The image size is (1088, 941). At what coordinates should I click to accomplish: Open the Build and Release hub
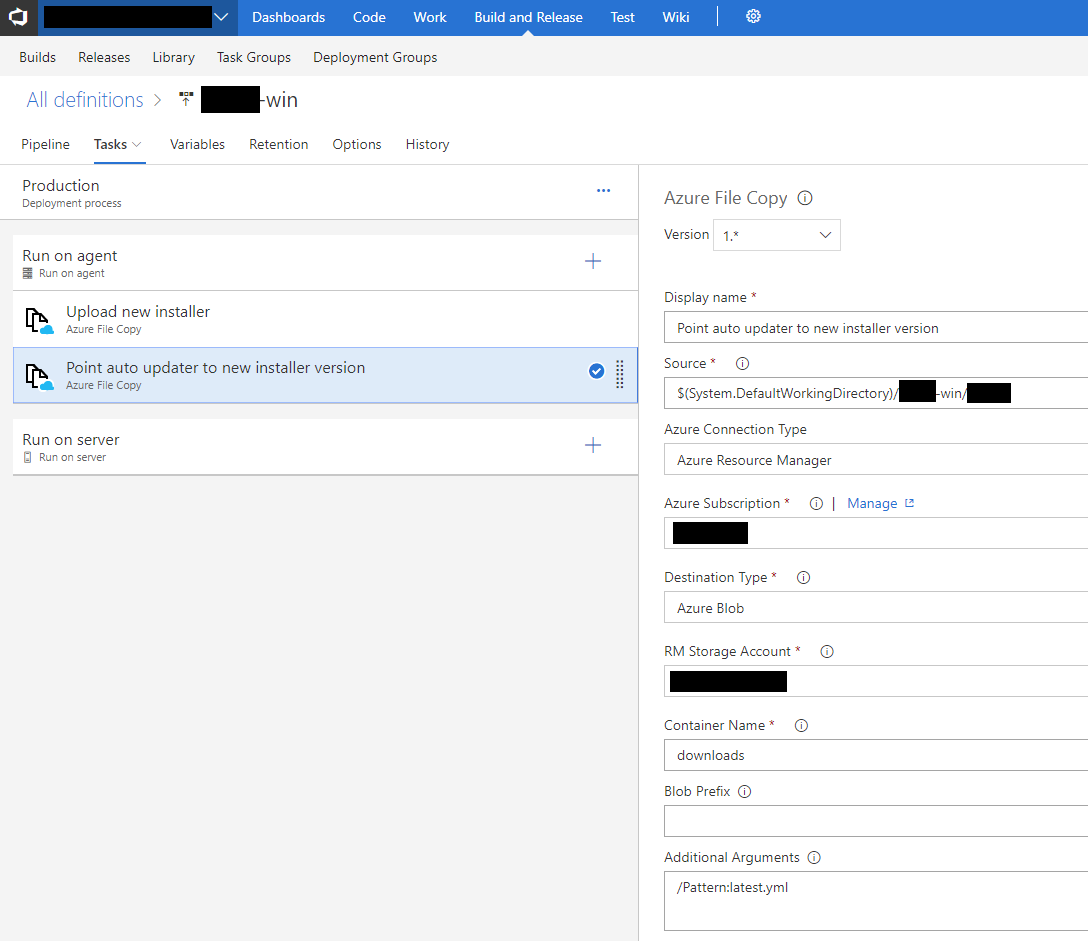point(529,17)
